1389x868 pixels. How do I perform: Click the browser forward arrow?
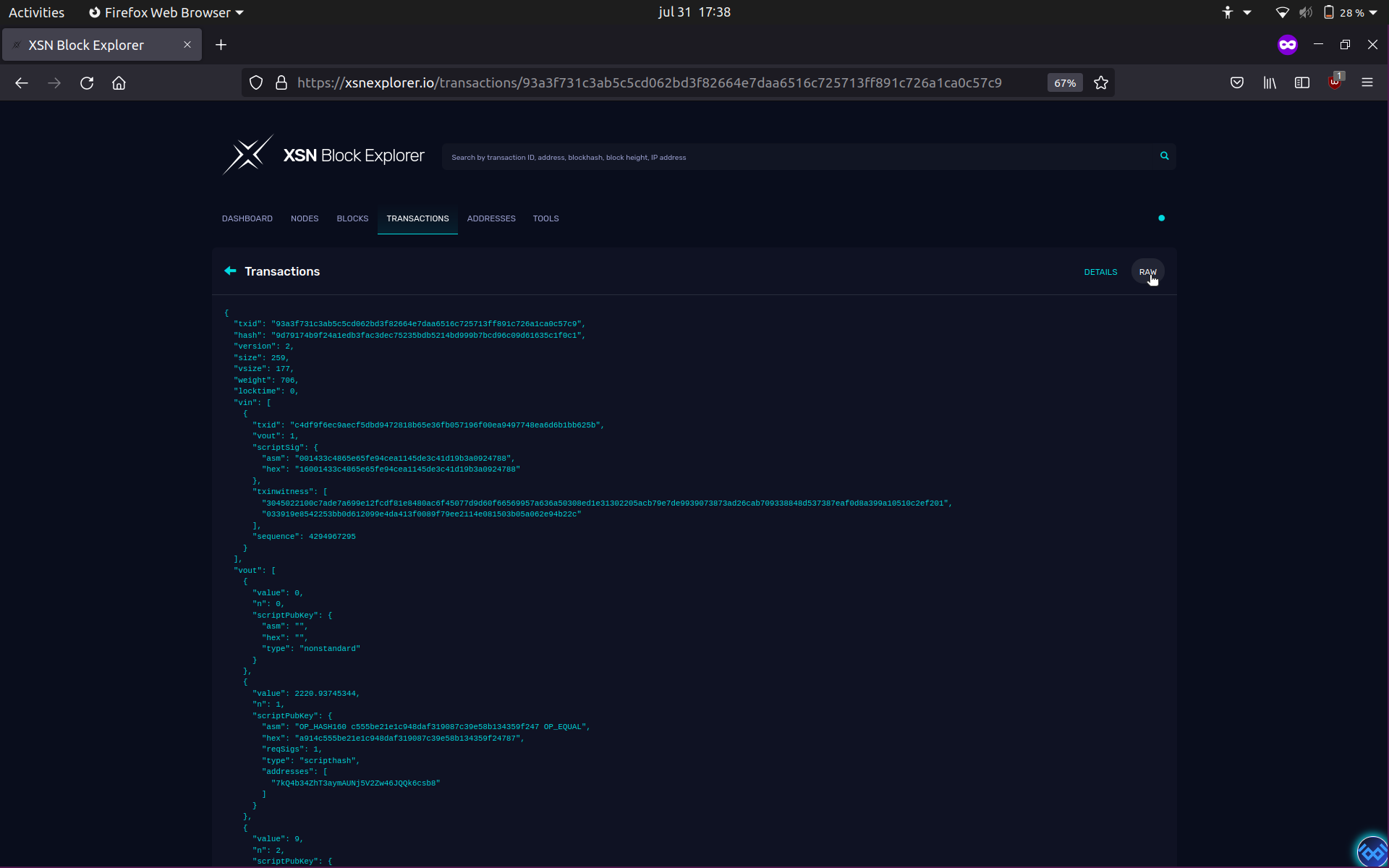(54, 83)
